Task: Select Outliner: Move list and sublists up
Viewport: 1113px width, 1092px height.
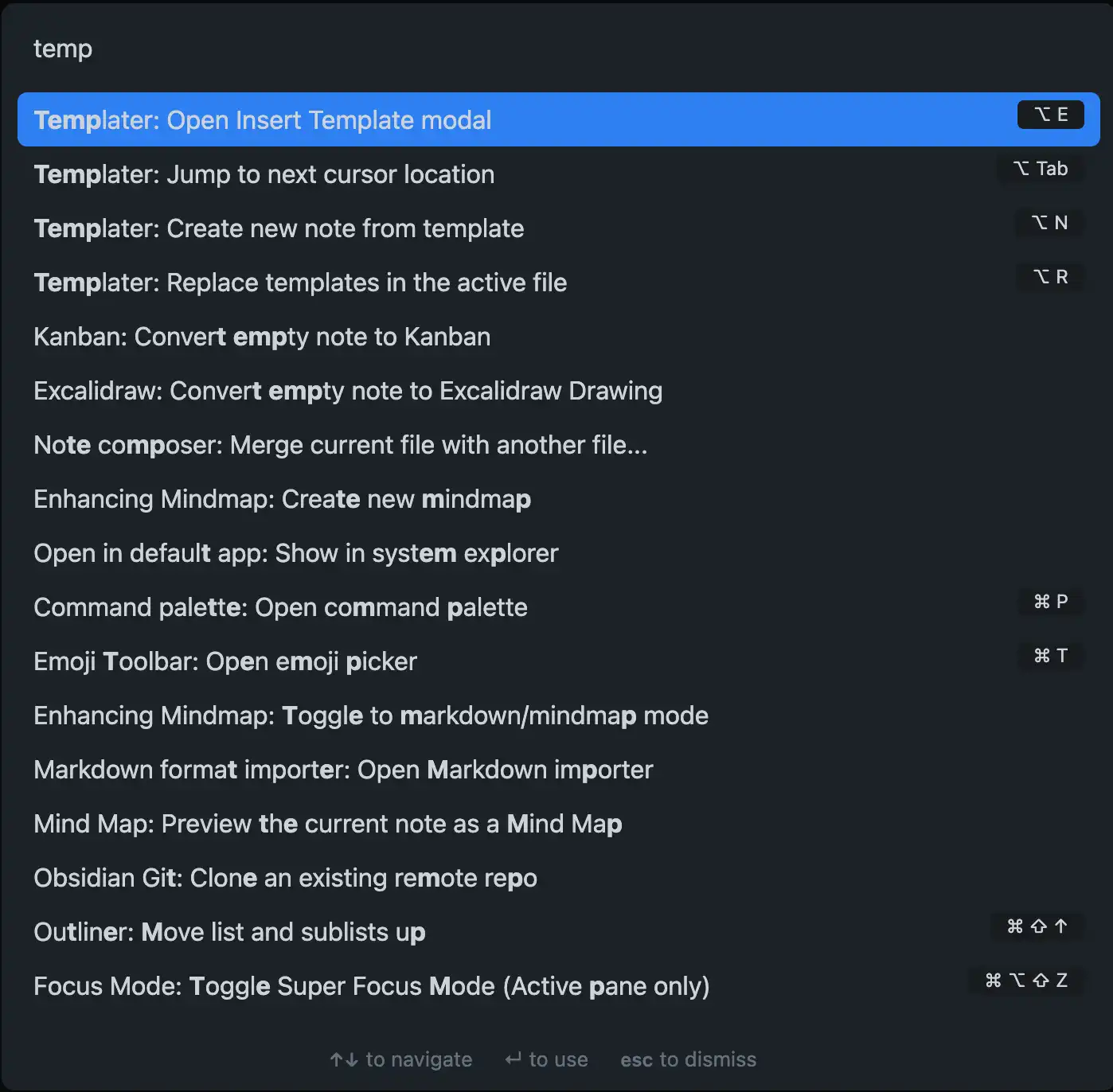Action: point(229,932)
